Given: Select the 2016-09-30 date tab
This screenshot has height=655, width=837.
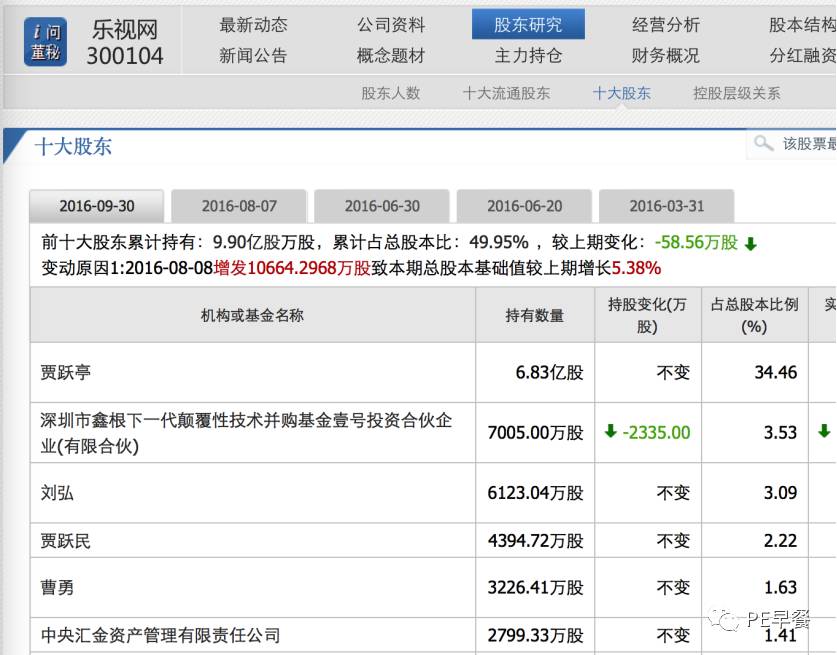Looking at the screenshot, I should (x=97, y=206).
